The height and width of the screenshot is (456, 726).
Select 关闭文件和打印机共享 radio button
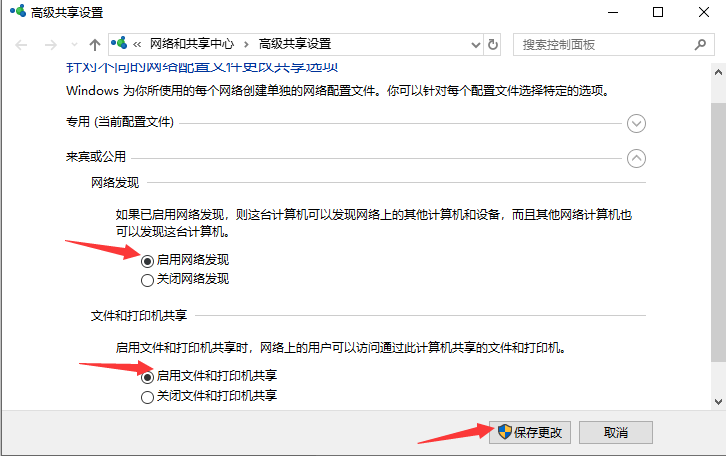(x=148, y=397)
